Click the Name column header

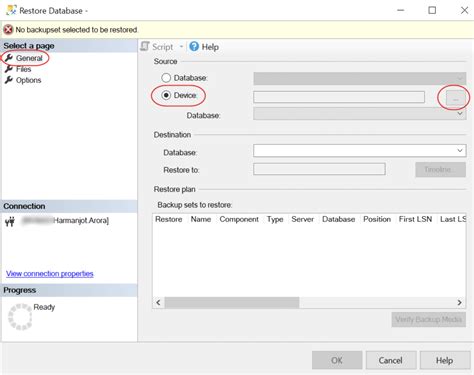201,219
